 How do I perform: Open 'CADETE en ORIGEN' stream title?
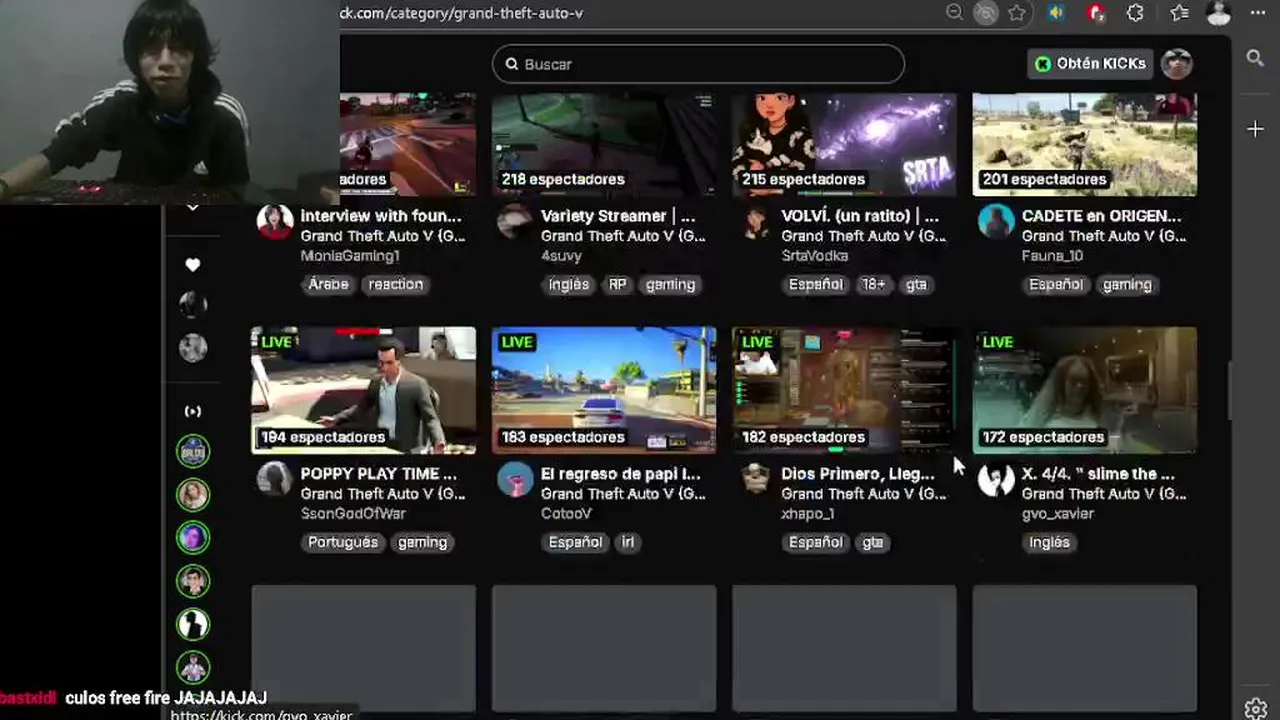[x=1101, y=215]
